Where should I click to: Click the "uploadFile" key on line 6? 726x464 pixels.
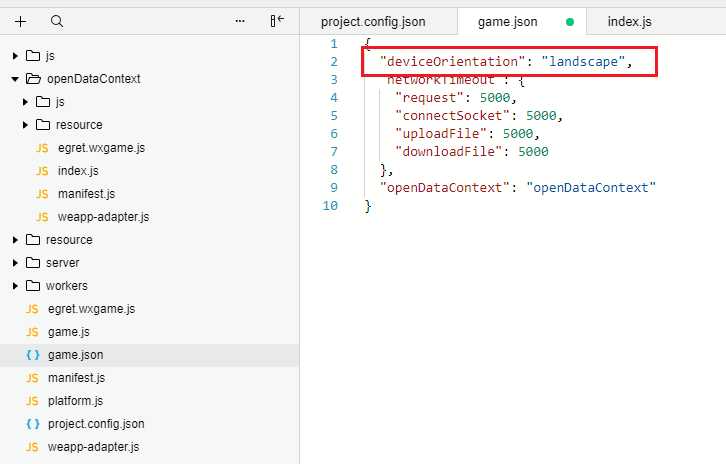pos(441,134)
